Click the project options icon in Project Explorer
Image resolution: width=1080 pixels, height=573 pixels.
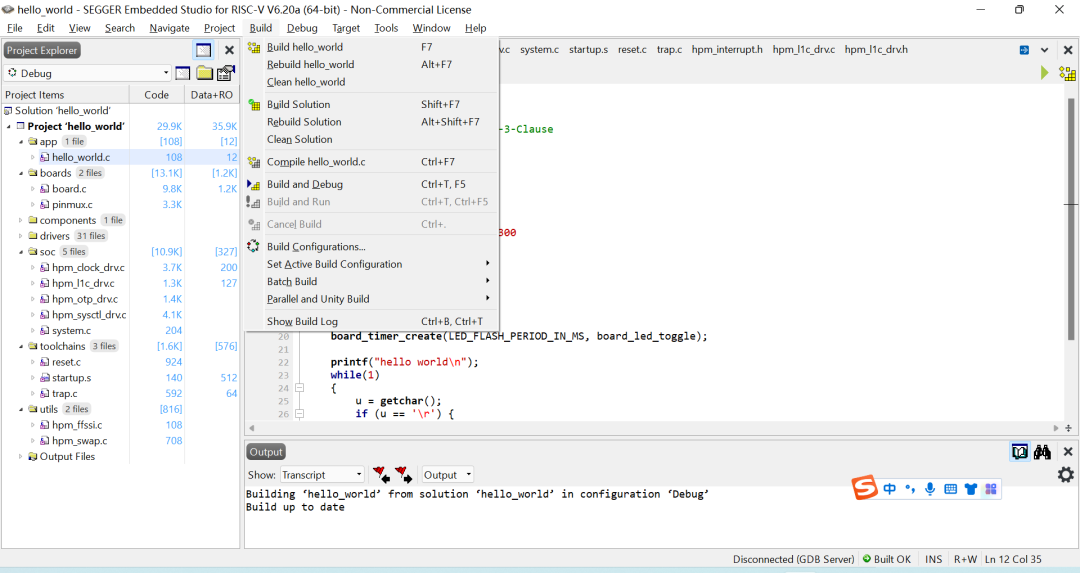tap(226, 72)
